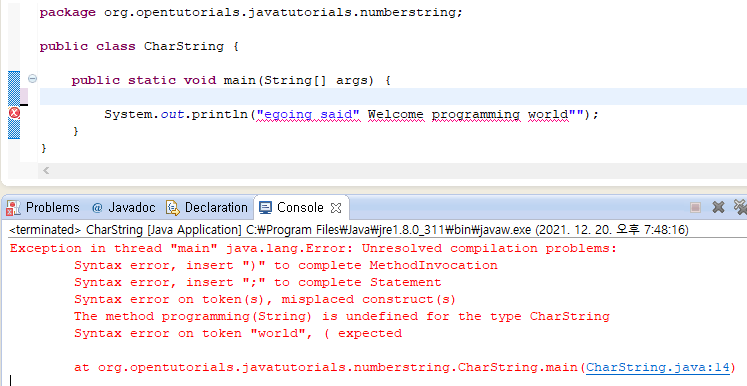Viewport: 747px width, 386px height.
Task: Click the "Exception in thread "main"" console line
Action: click(313, 249)
